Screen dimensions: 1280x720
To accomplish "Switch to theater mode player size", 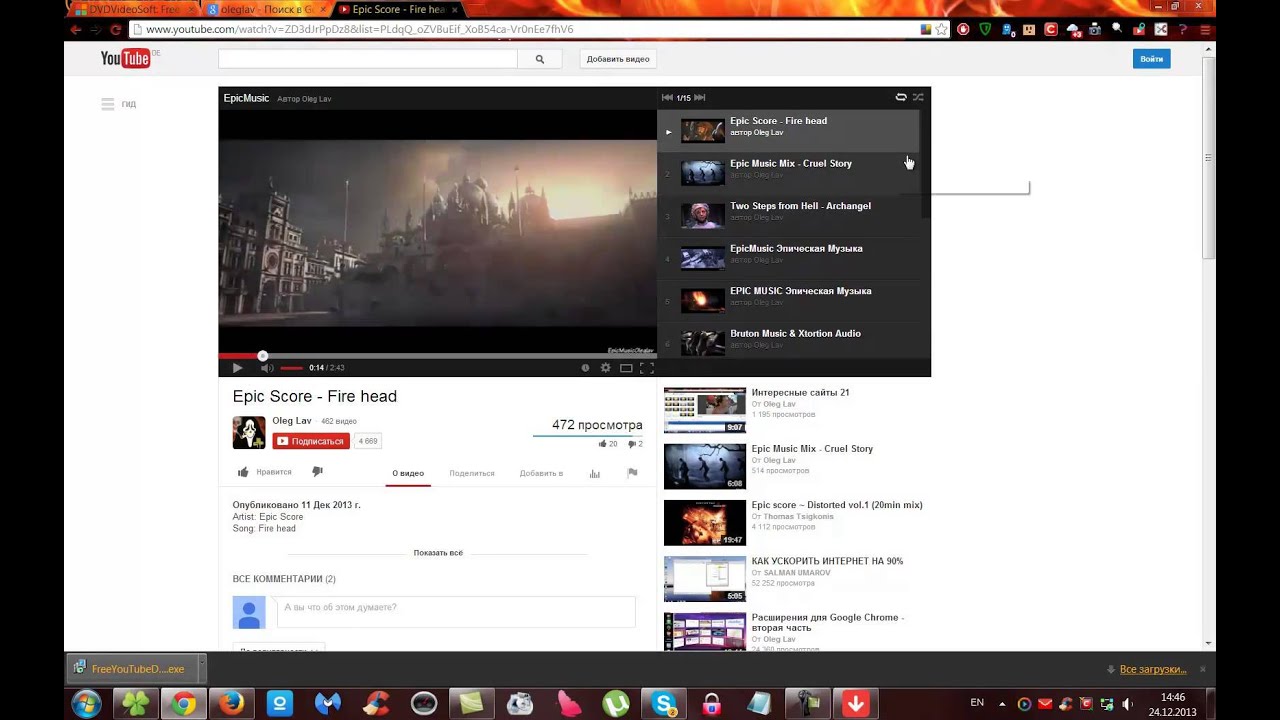I will [626, 368].
